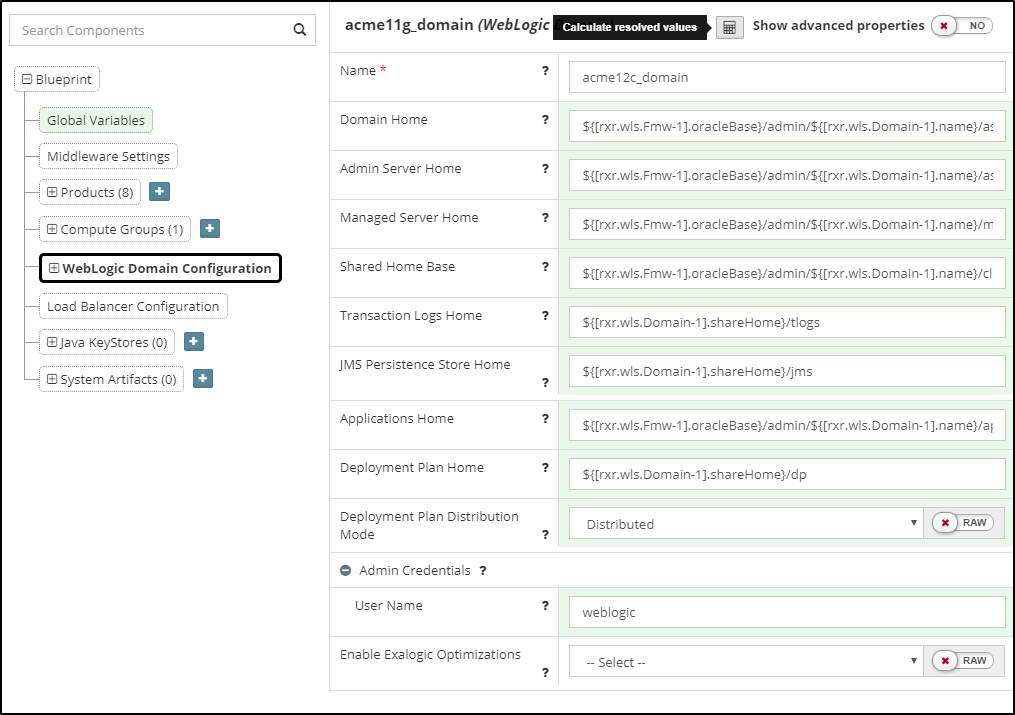Toggle Show advanced properties switch
1015x715 pixels.
pyautogui.click(x=961, y=26)
